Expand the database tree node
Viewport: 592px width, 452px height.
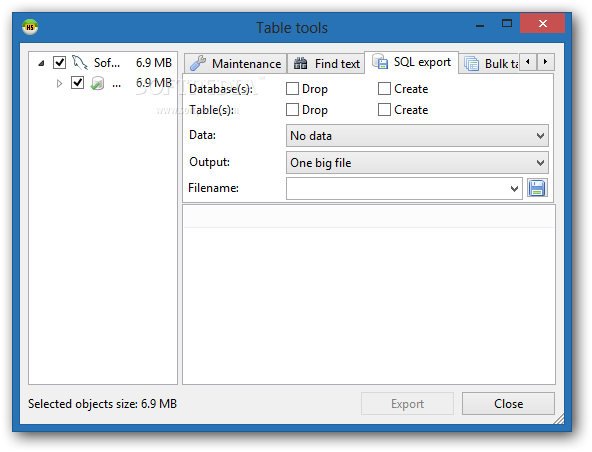pyautogui.click(x=59, y=83)
